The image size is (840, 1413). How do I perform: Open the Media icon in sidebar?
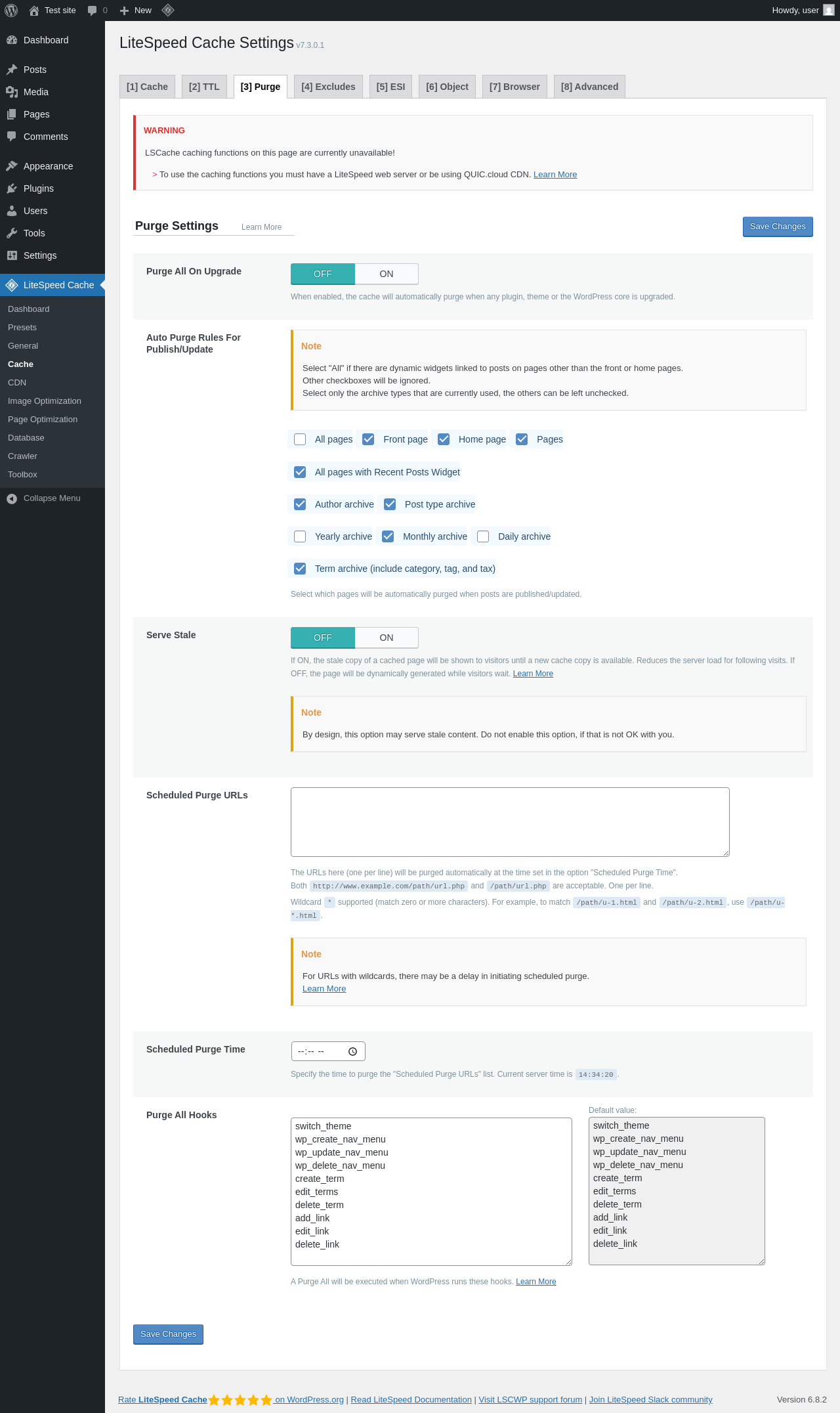coord(12,92)
